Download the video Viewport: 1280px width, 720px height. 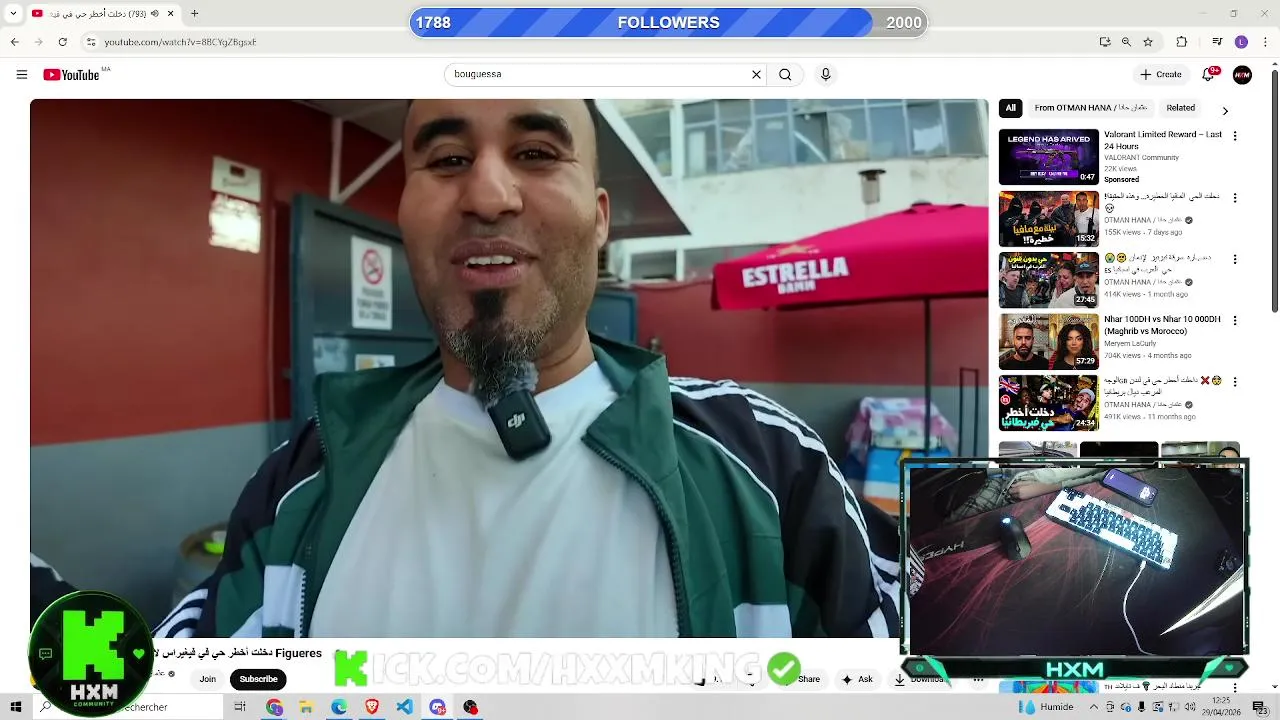click(x=919, y=679)
